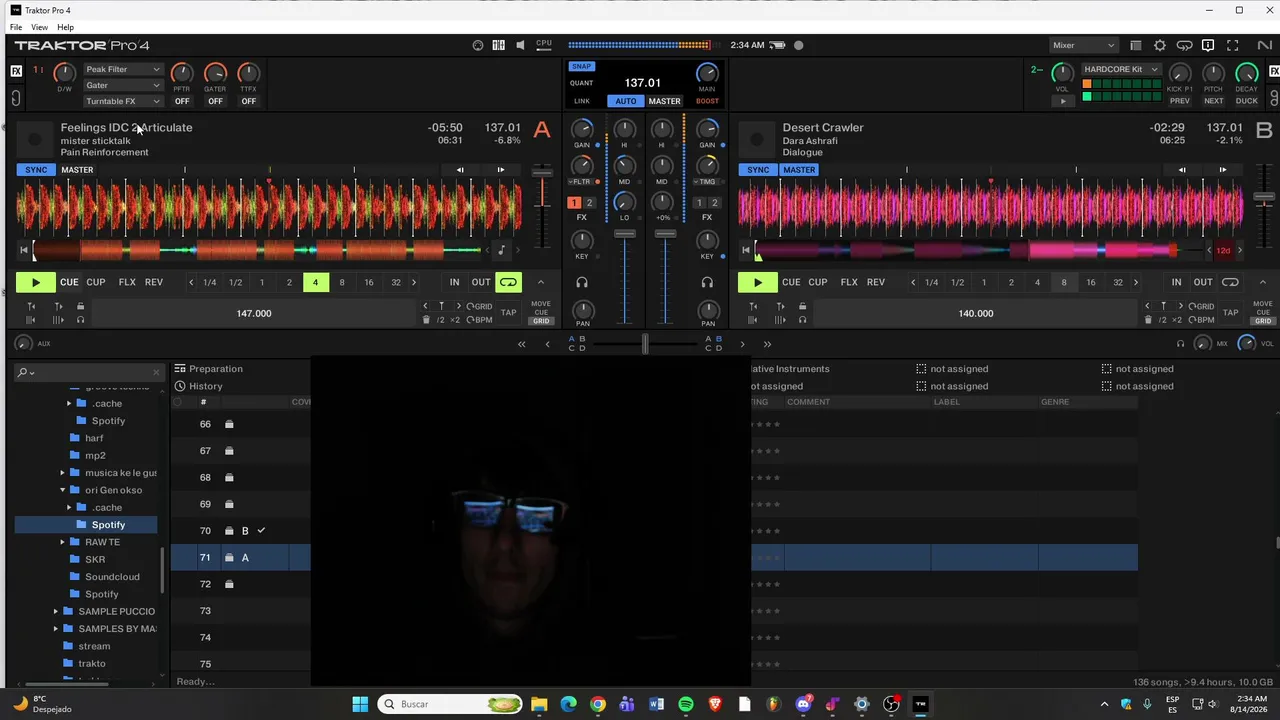Open the Turntable FX effect dropdown
Viewport: 1280px width, 720px height.
tap(122, 102)
